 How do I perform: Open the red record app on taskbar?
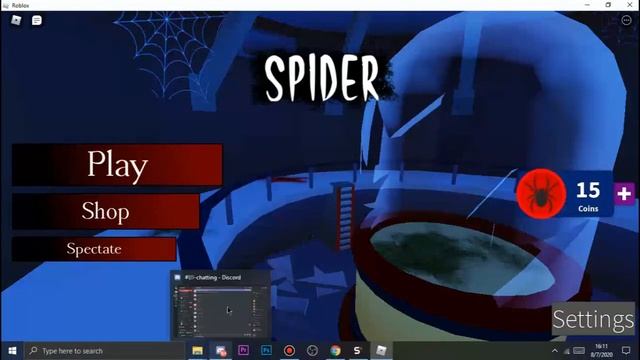(289, 351)
